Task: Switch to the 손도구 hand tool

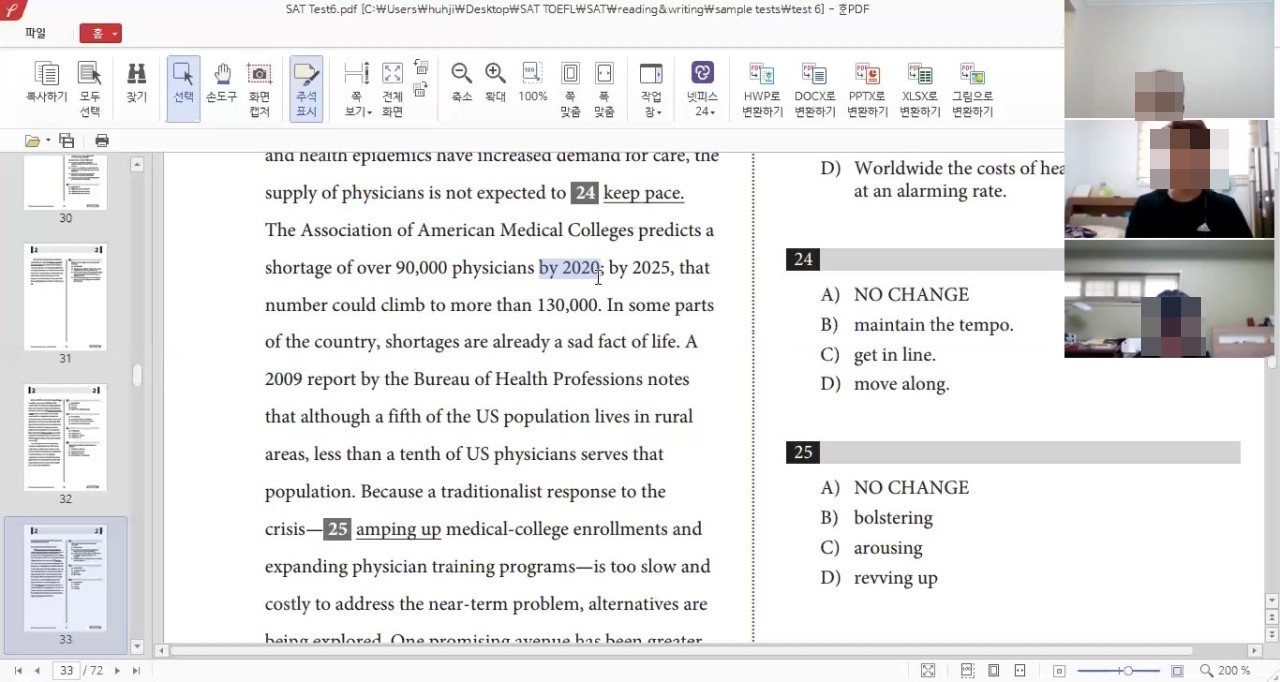Action: 221,82
